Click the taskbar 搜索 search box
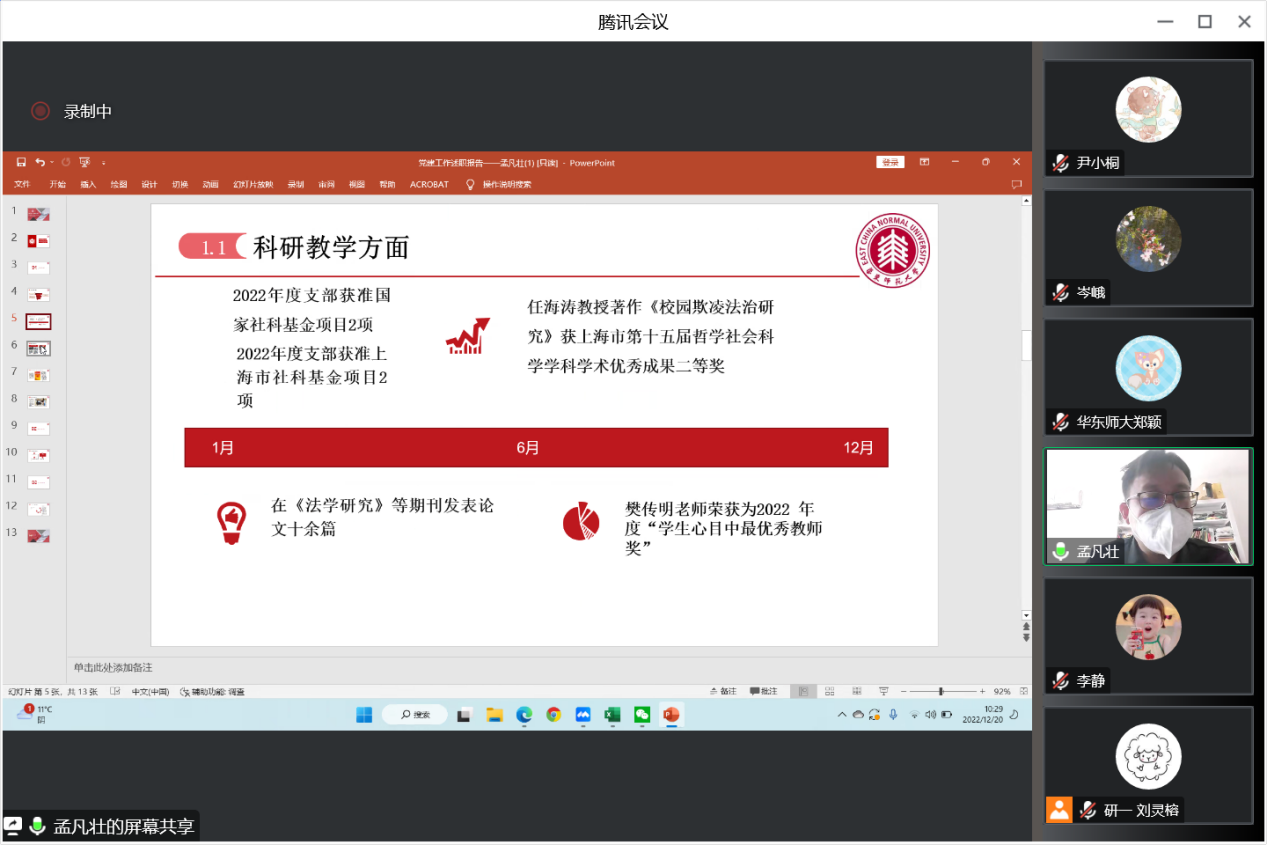1267x845 pixels. click(414, 714)
